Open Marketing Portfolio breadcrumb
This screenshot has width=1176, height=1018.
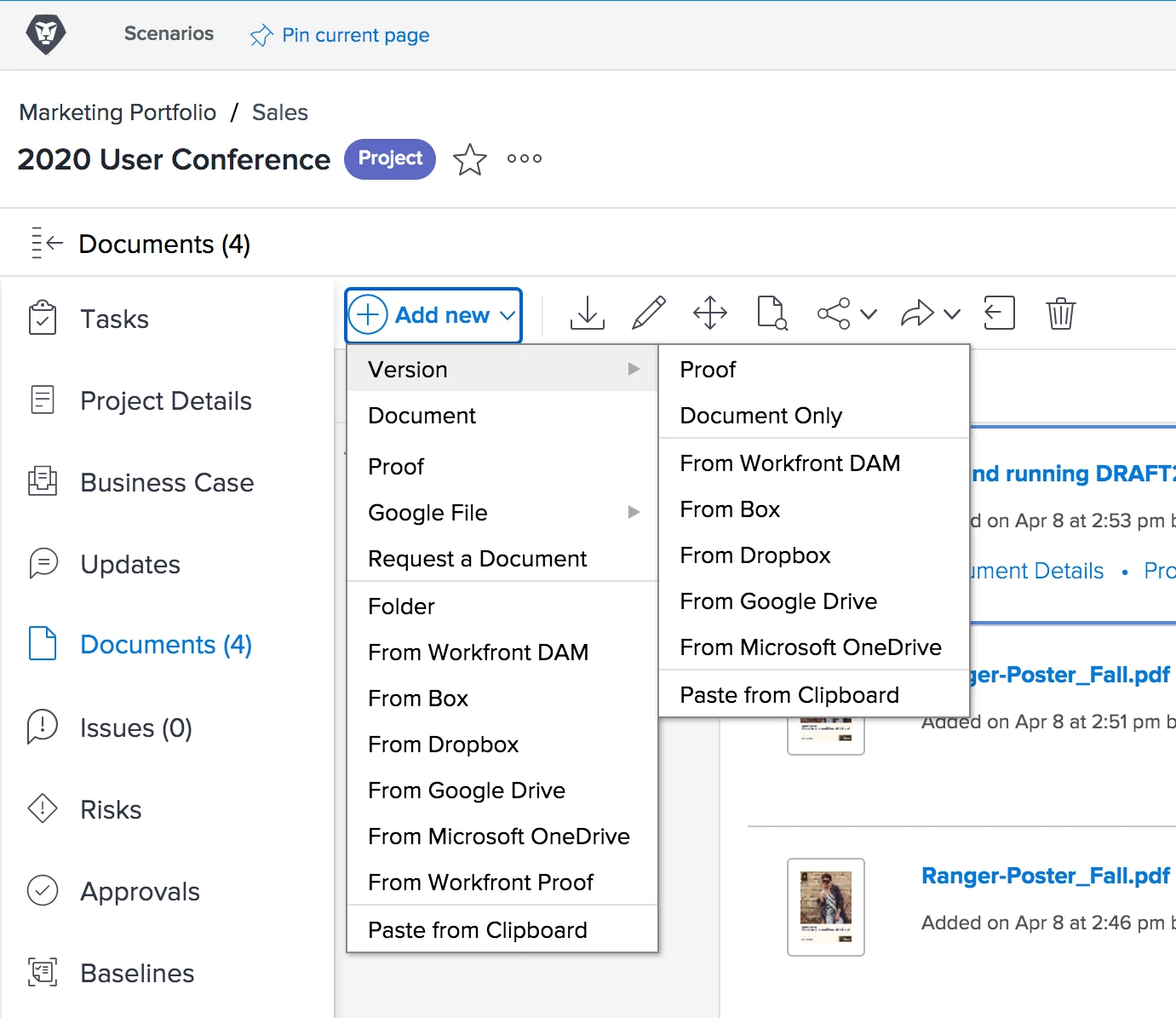click(118, 112)
